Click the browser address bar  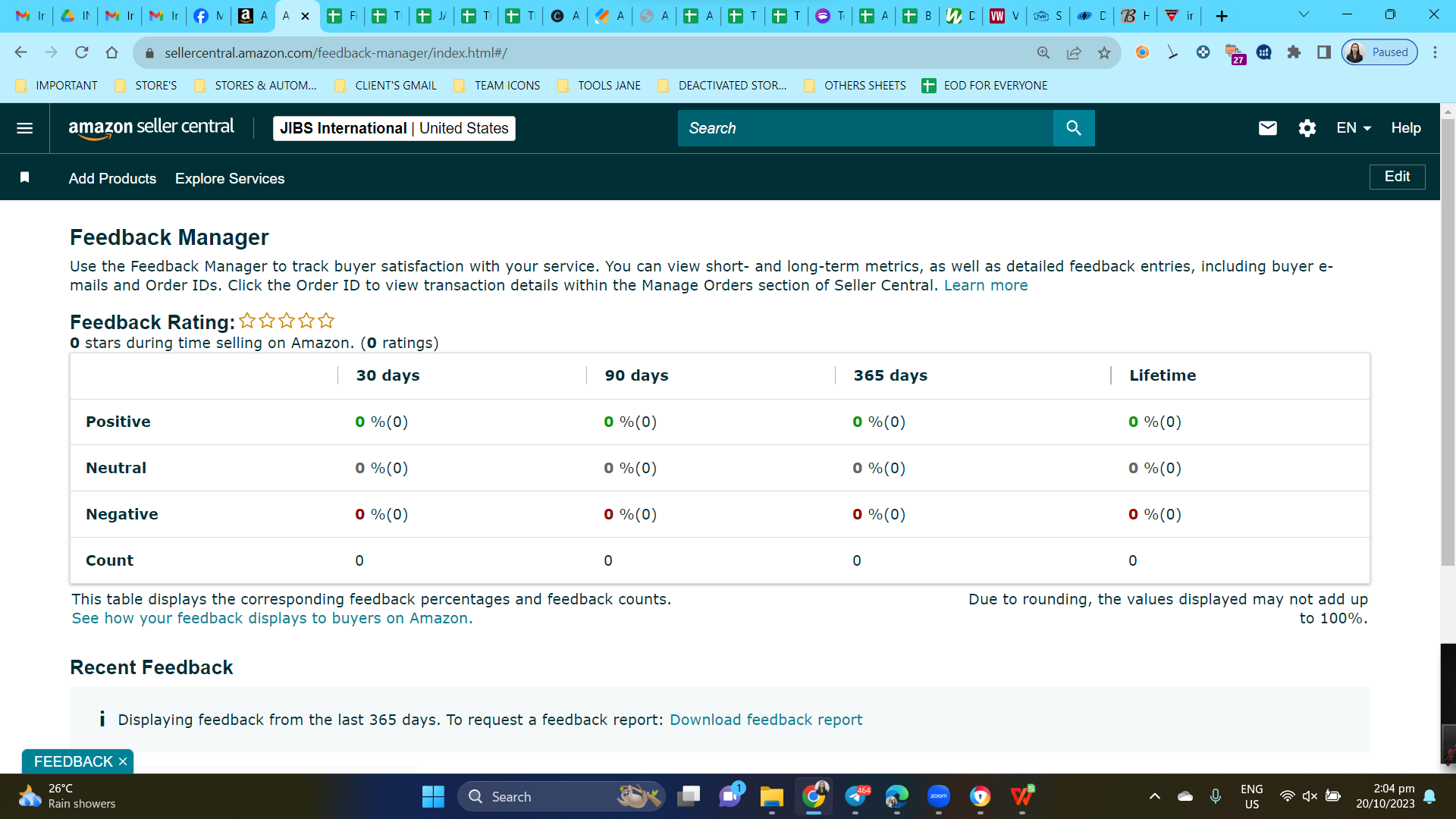[591, 52]
